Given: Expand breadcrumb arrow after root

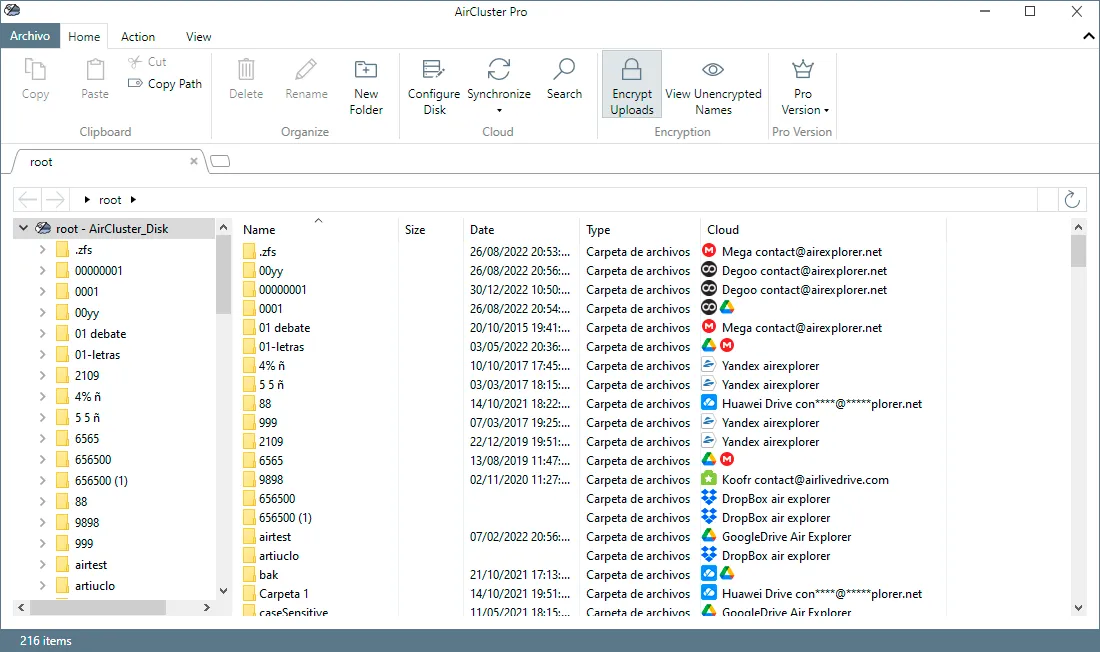Looking at the screenshot, I should coord(133,200).
